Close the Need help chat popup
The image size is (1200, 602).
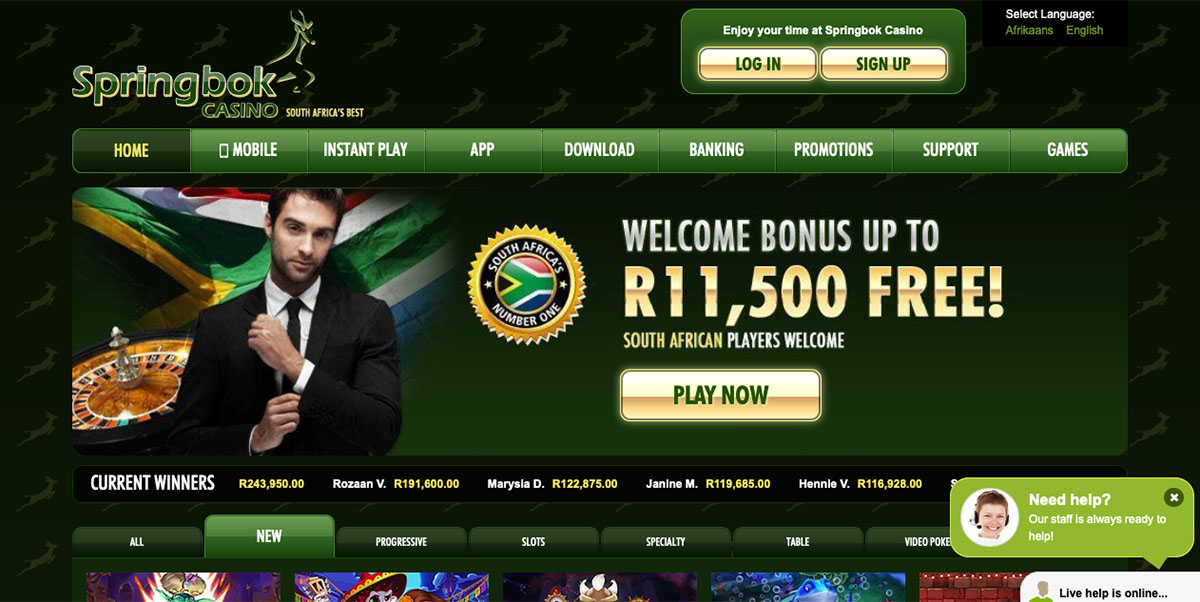(x=1173, y=497)
